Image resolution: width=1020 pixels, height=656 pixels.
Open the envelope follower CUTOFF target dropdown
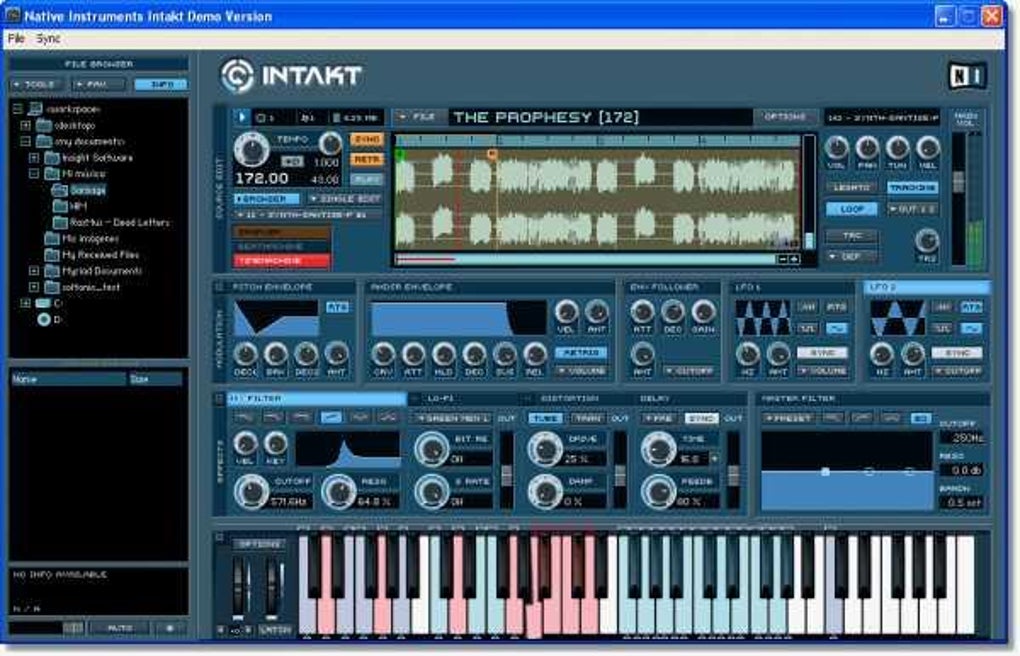coord(690,371)
